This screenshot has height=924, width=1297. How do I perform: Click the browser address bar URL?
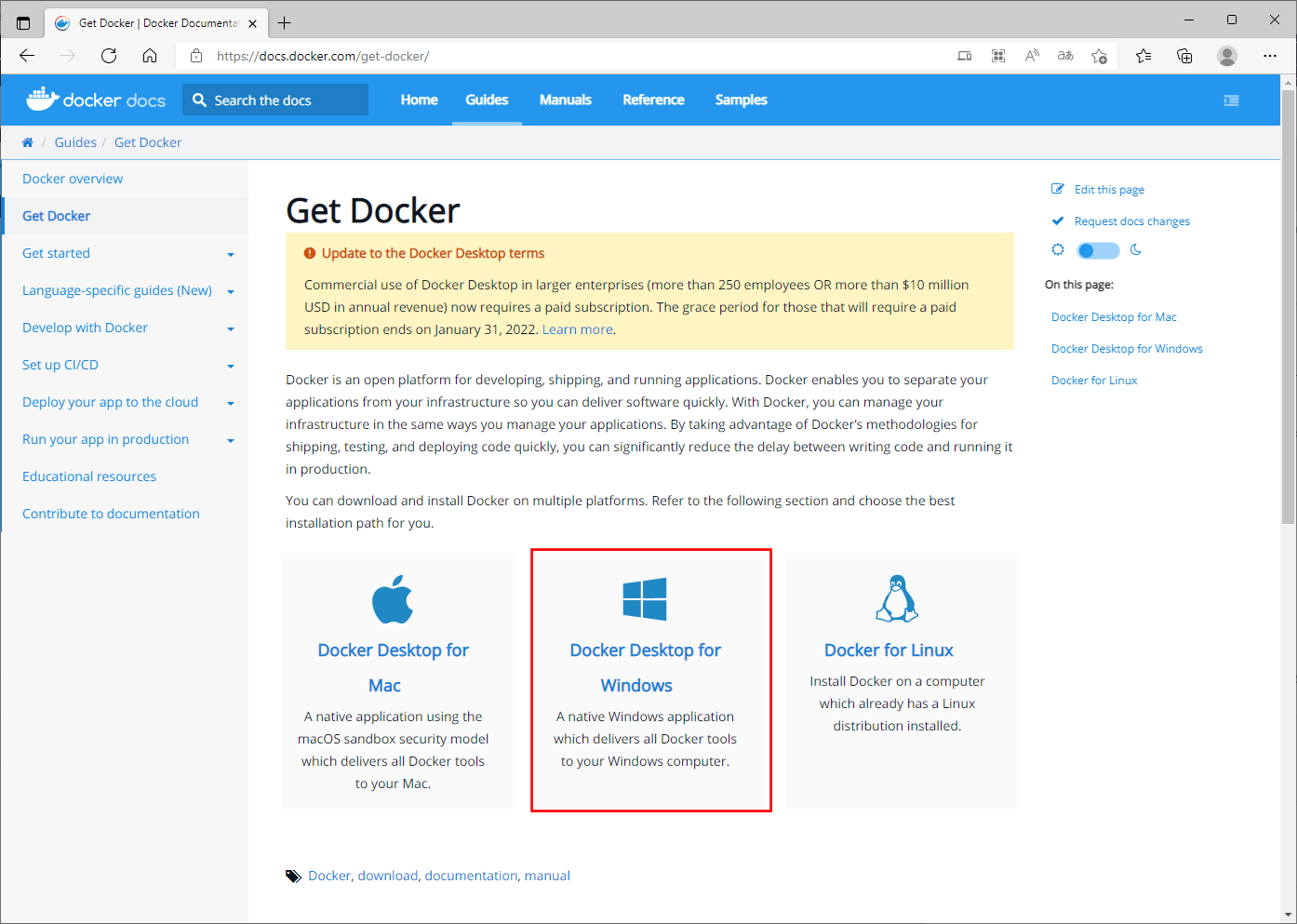click(323, 56)
